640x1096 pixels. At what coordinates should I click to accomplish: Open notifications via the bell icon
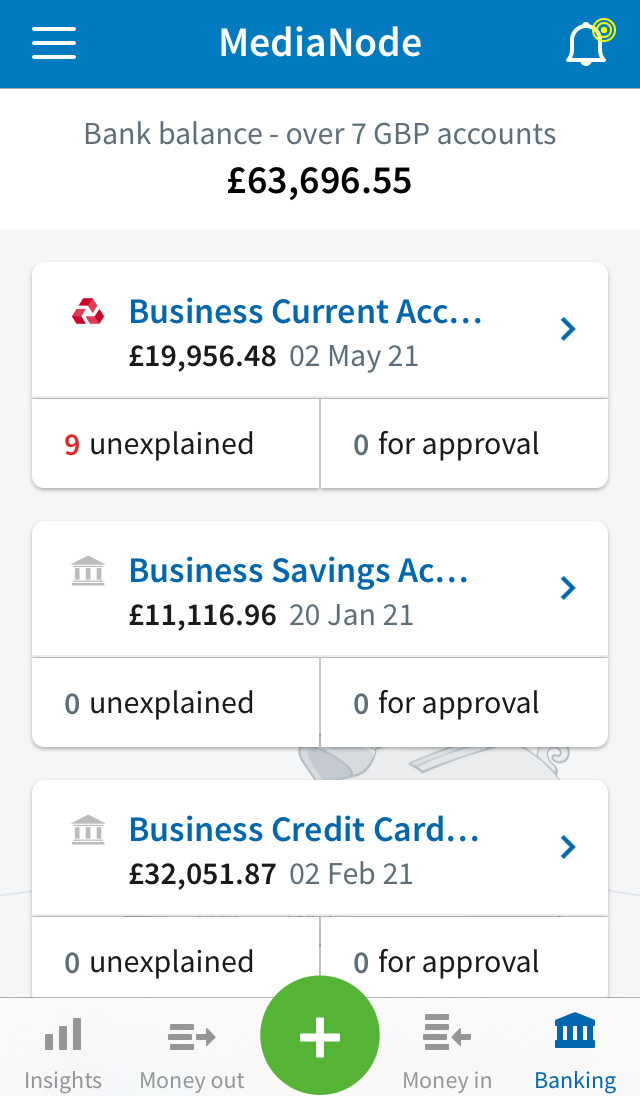pos(585,44)
